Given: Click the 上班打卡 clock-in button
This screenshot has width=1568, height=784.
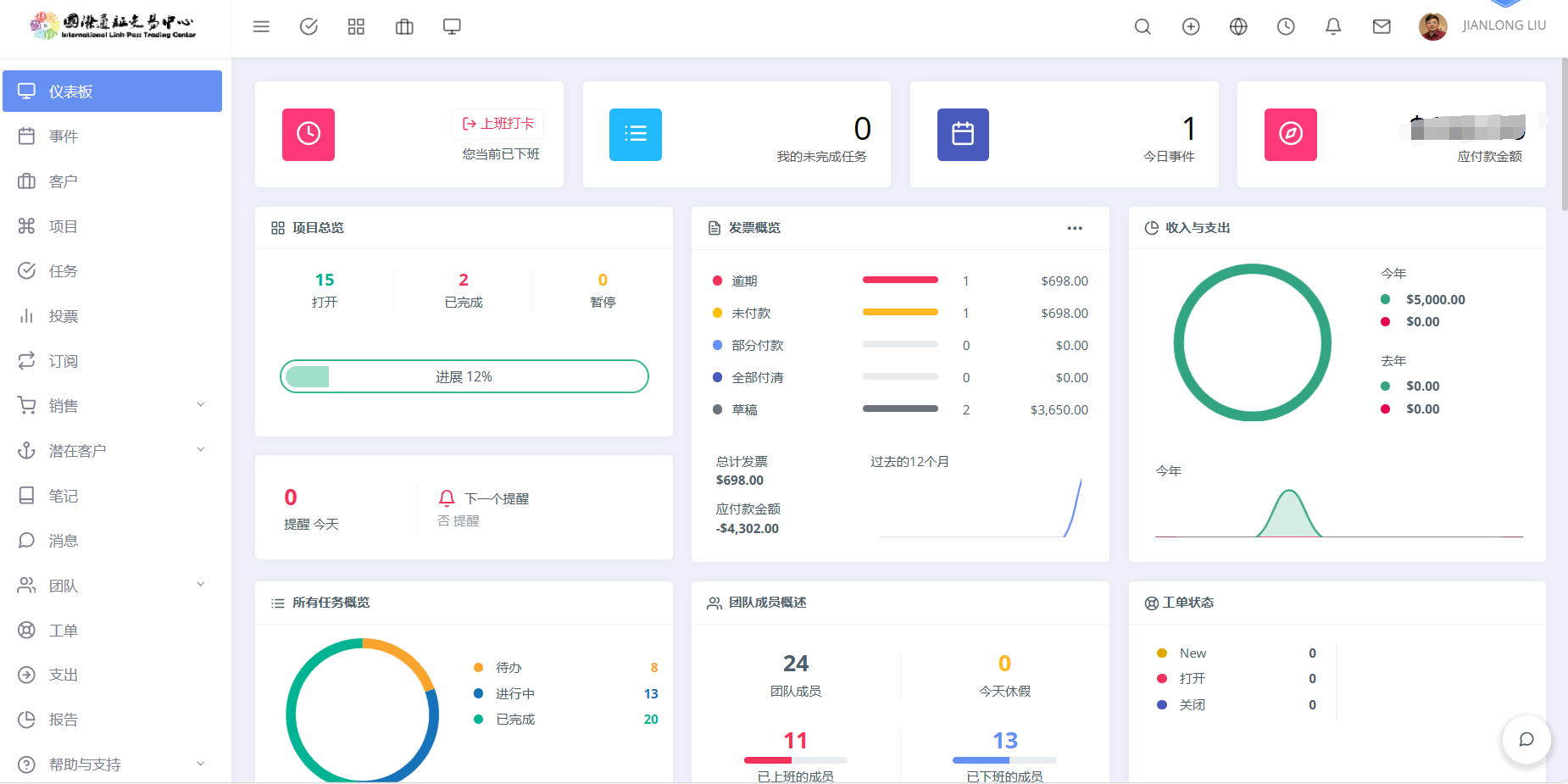Looking at the screenshot, I should pos(498,124).
